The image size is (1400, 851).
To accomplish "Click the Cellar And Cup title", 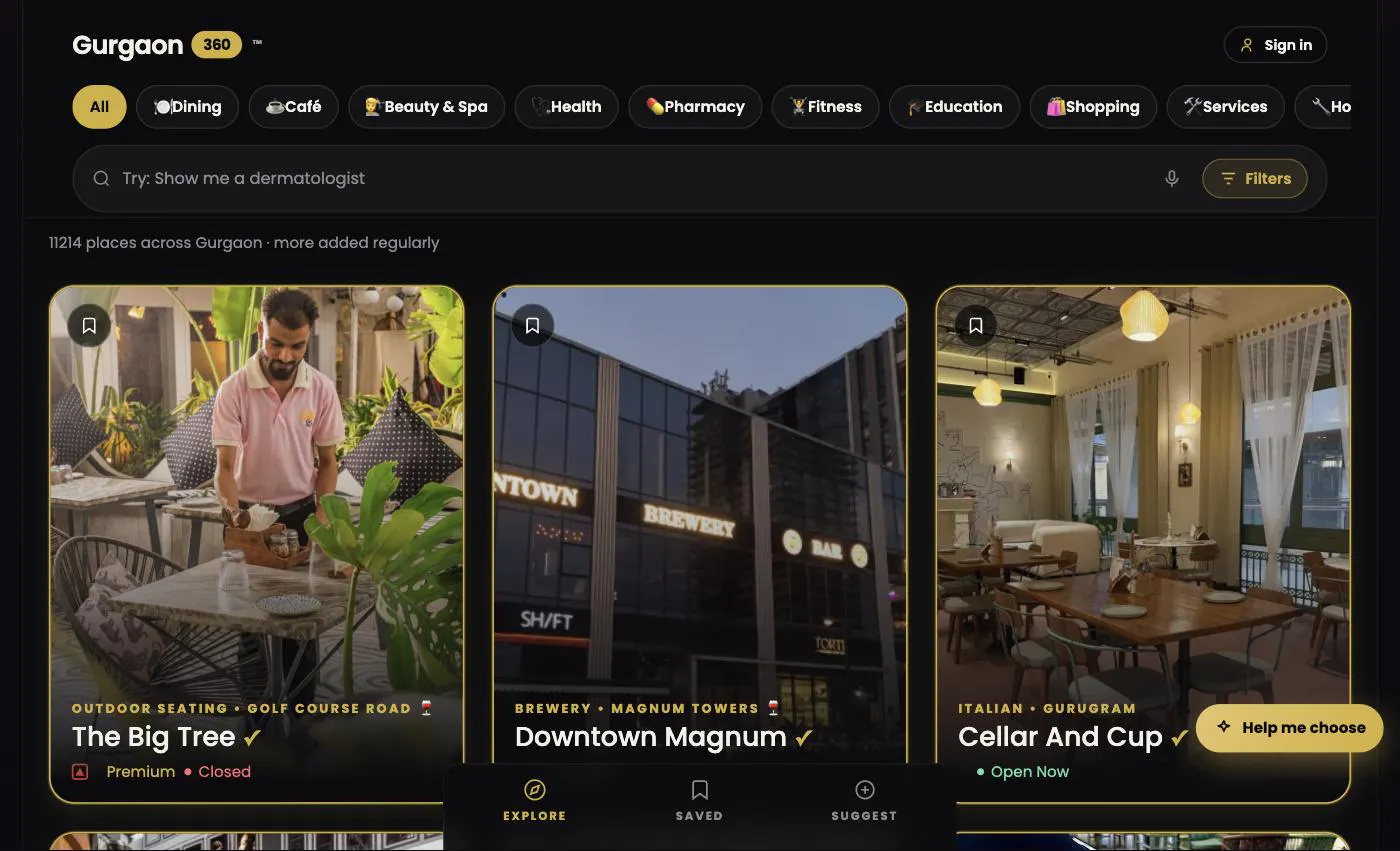I will tap(1060, 737).
